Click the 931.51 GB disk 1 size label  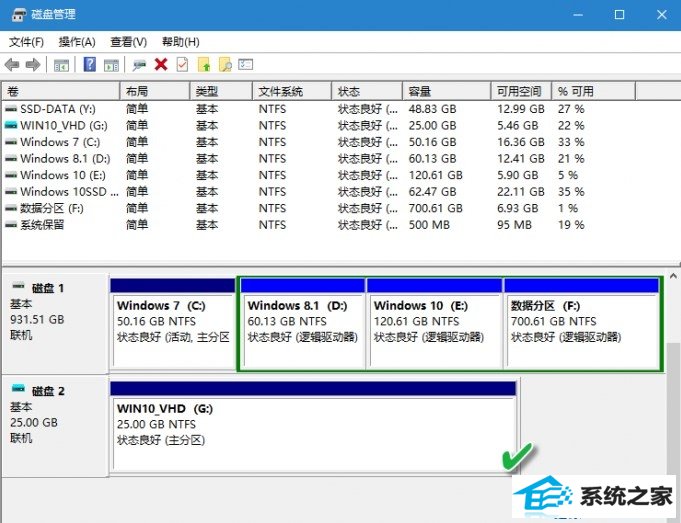(37, 319)
